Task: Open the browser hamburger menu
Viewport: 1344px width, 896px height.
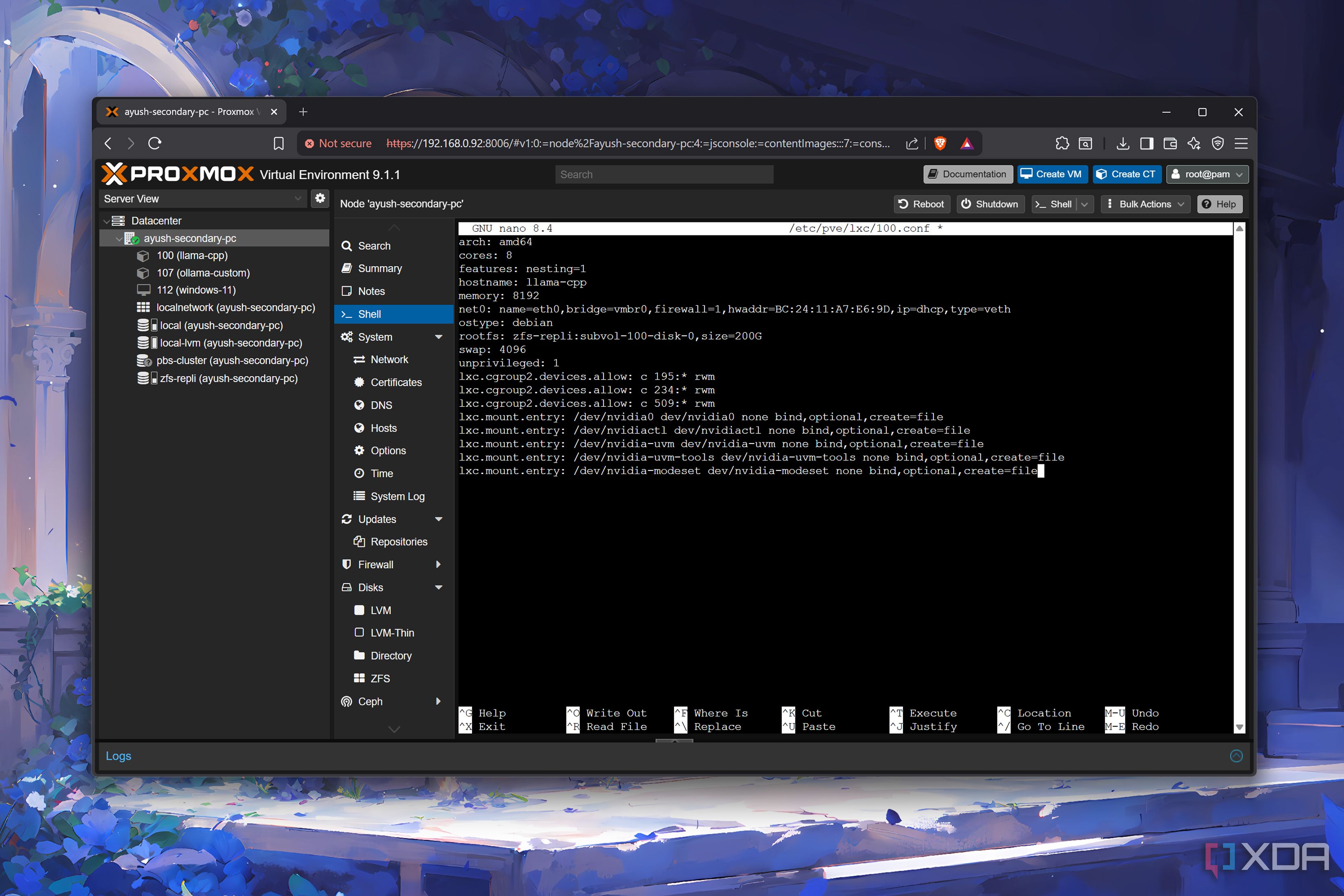Action: point(1241,143)
